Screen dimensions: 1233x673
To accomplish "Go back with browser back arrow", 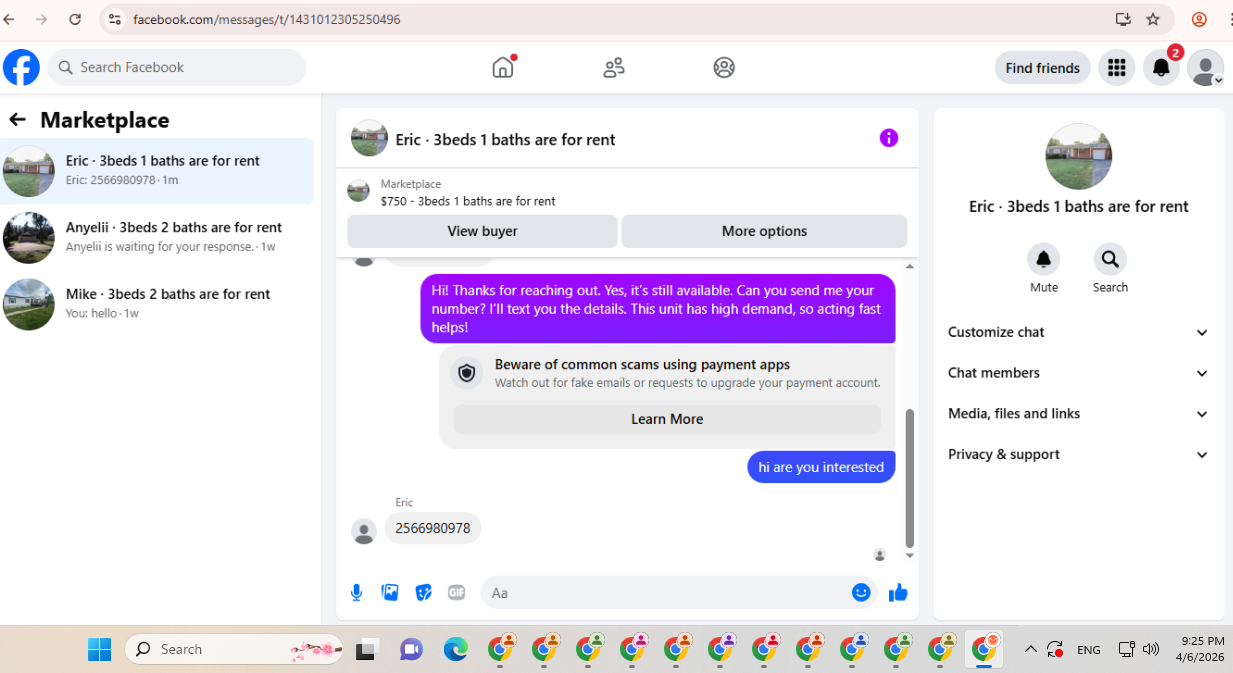I will (9, 19).
